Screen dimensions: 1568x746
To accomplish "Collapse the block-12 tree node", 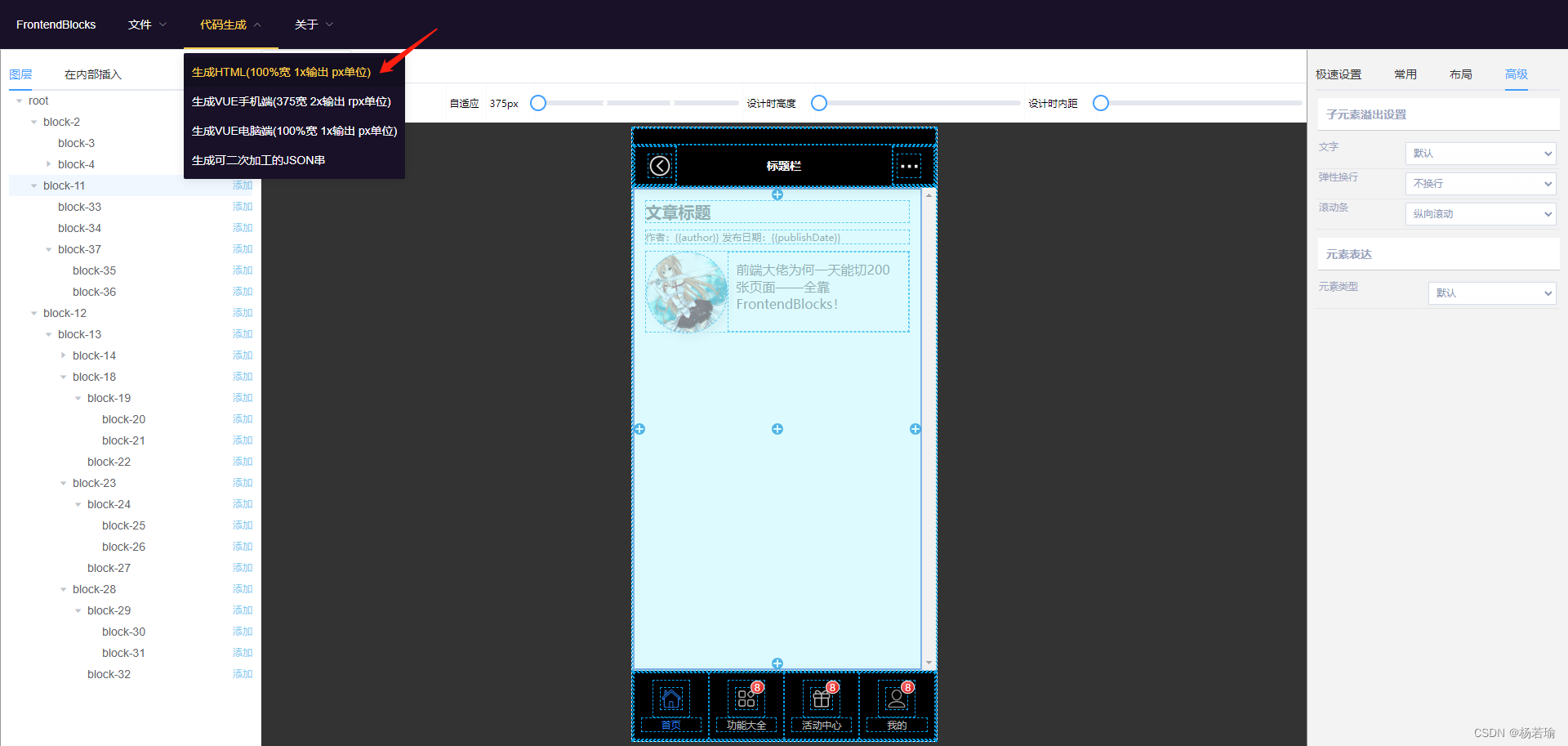I will pyautogui.click(x=34, y=313).
